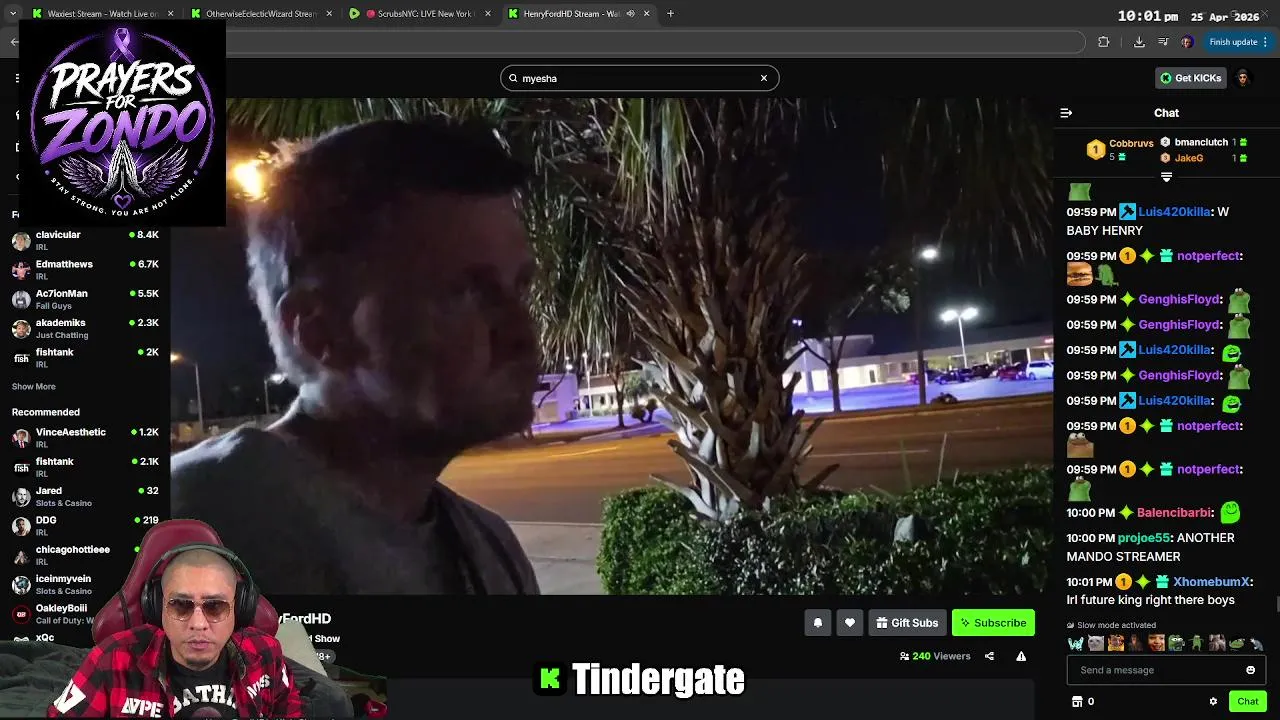1280x720 pixels.
Task: Click the Get KICKs button
Action: coord(1191,78)
